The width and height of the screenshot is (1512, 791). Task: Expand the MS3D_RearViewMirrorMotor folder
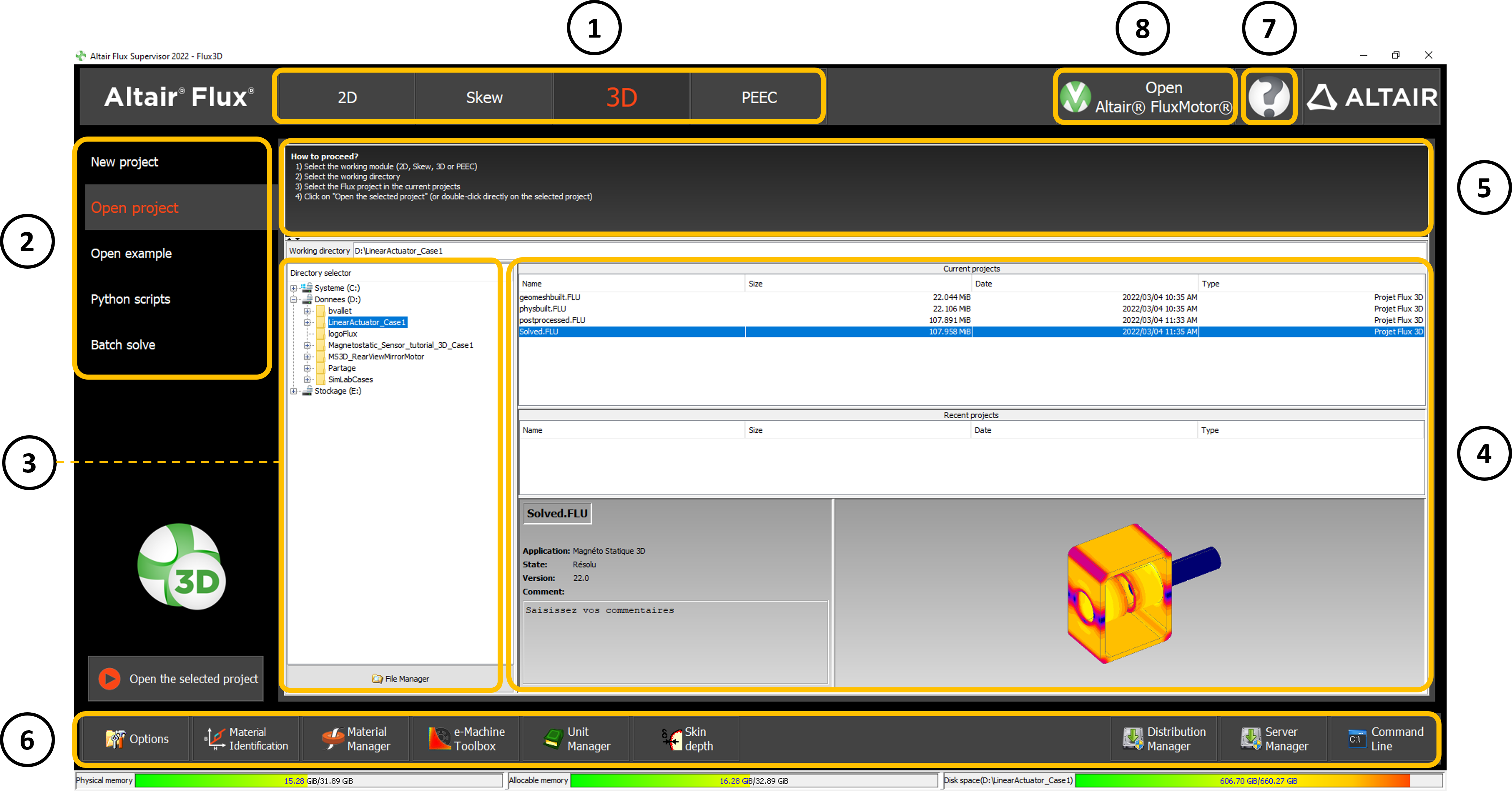pos(307,357)
